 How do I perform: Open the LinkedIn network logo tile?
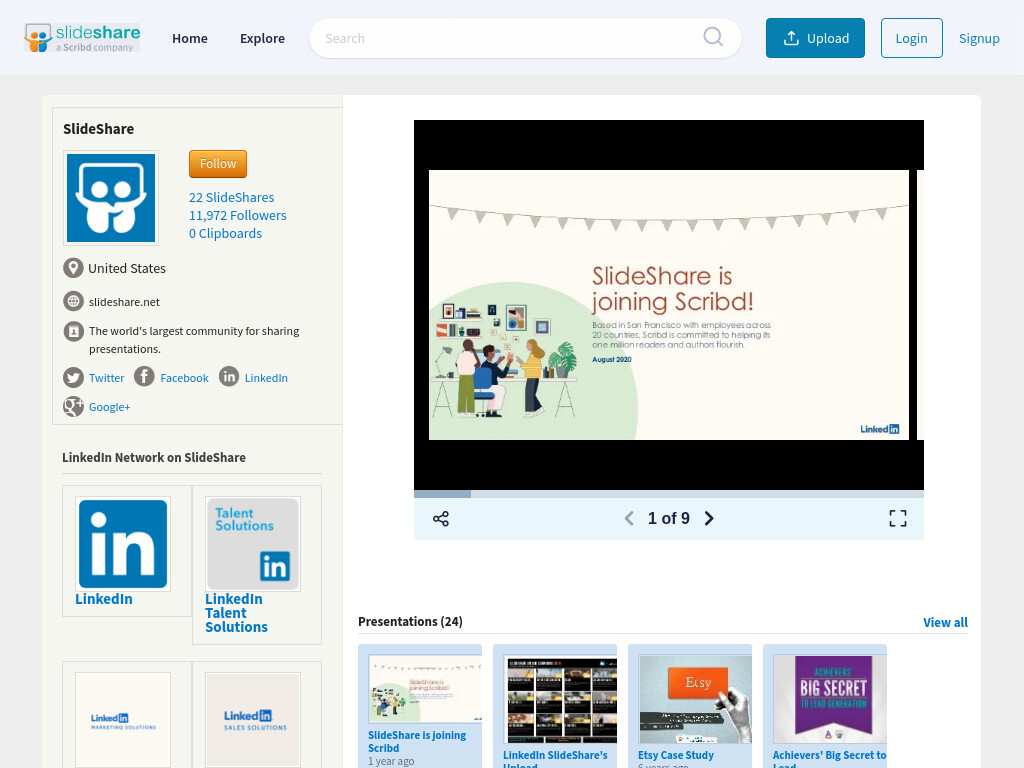click(123, 544)
